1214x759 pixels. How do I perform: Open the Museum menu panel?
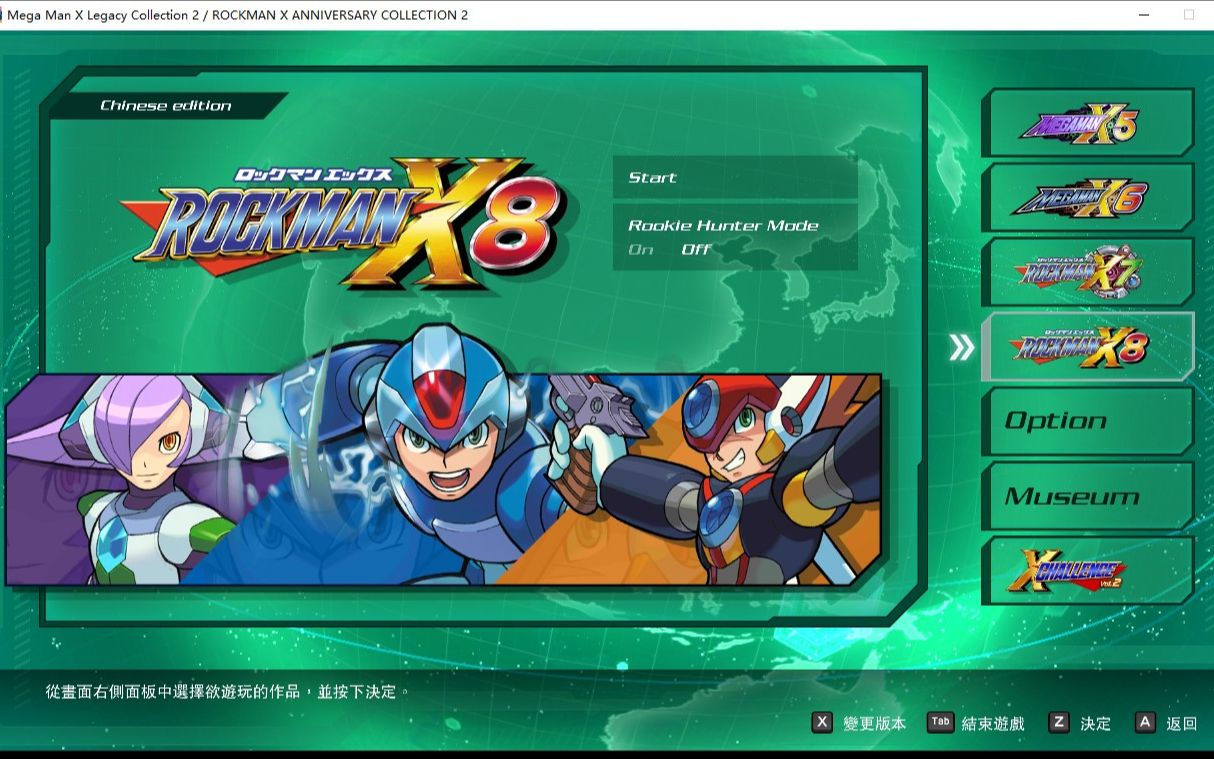tap(1088, 496)
